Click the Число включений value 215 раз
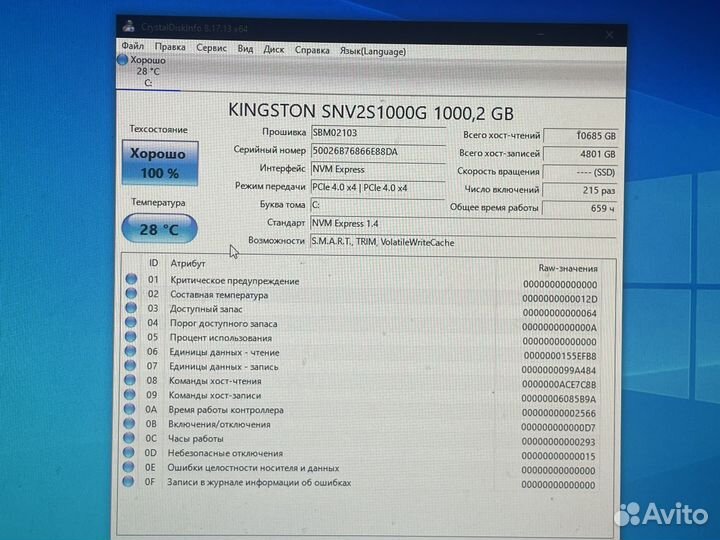Viewport: 720px width, 540px height. point(580,190)
